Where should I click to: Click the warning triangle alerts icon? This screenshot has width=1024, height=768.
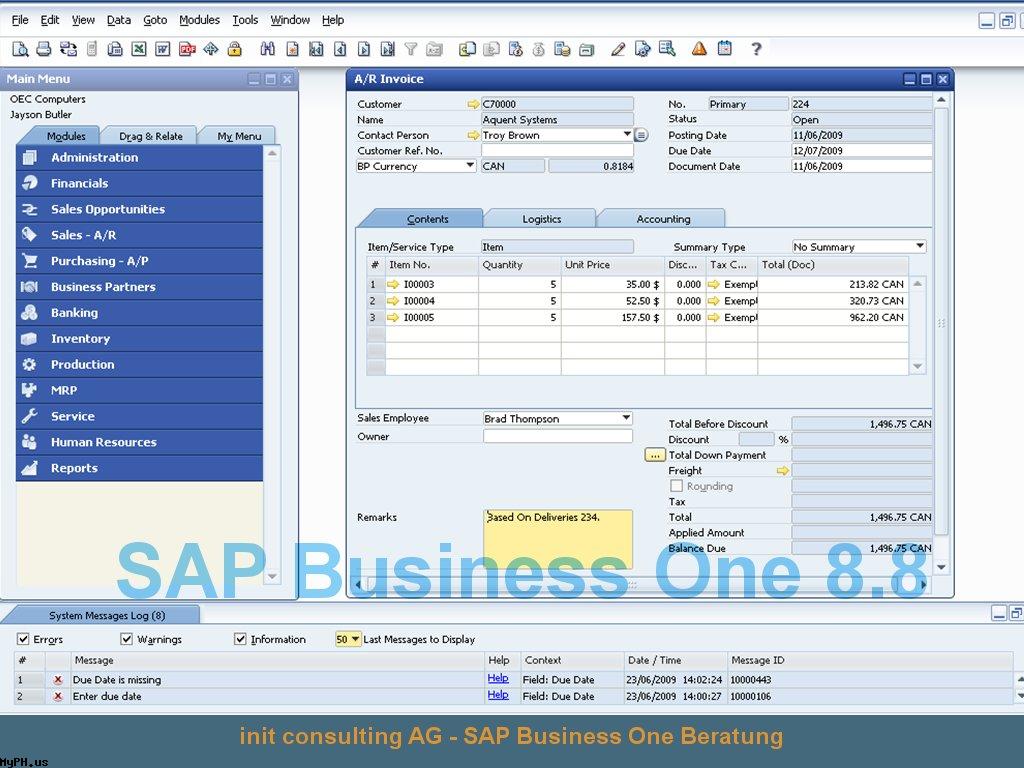pyautogui.click(x=699, y=48)
